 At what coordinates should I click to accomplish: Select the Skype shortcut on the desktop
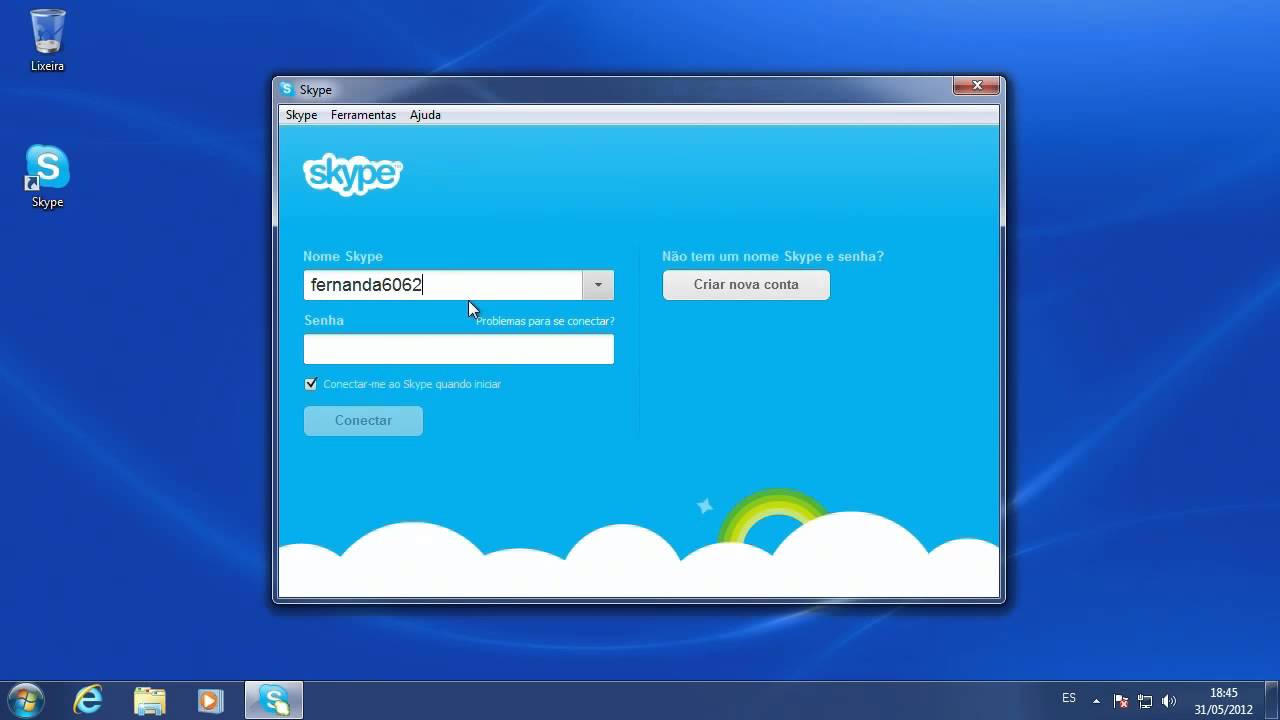(x=47, y=177)
